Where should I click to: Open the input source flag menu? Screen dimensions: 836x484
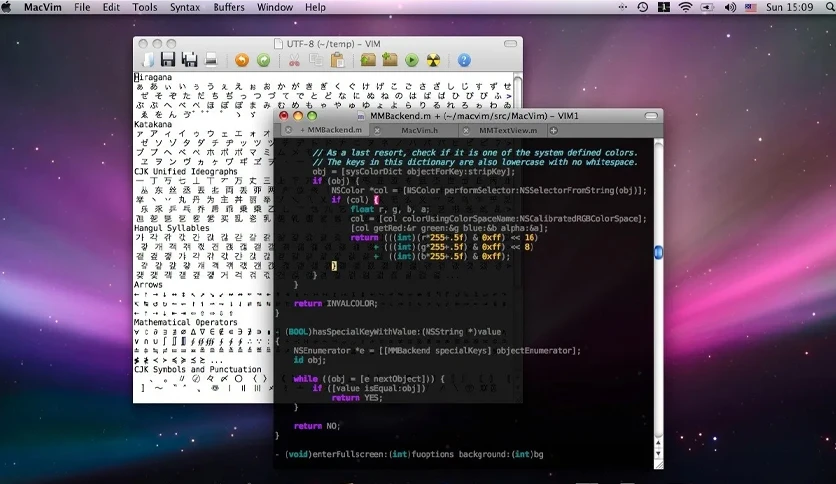(751, 7)
